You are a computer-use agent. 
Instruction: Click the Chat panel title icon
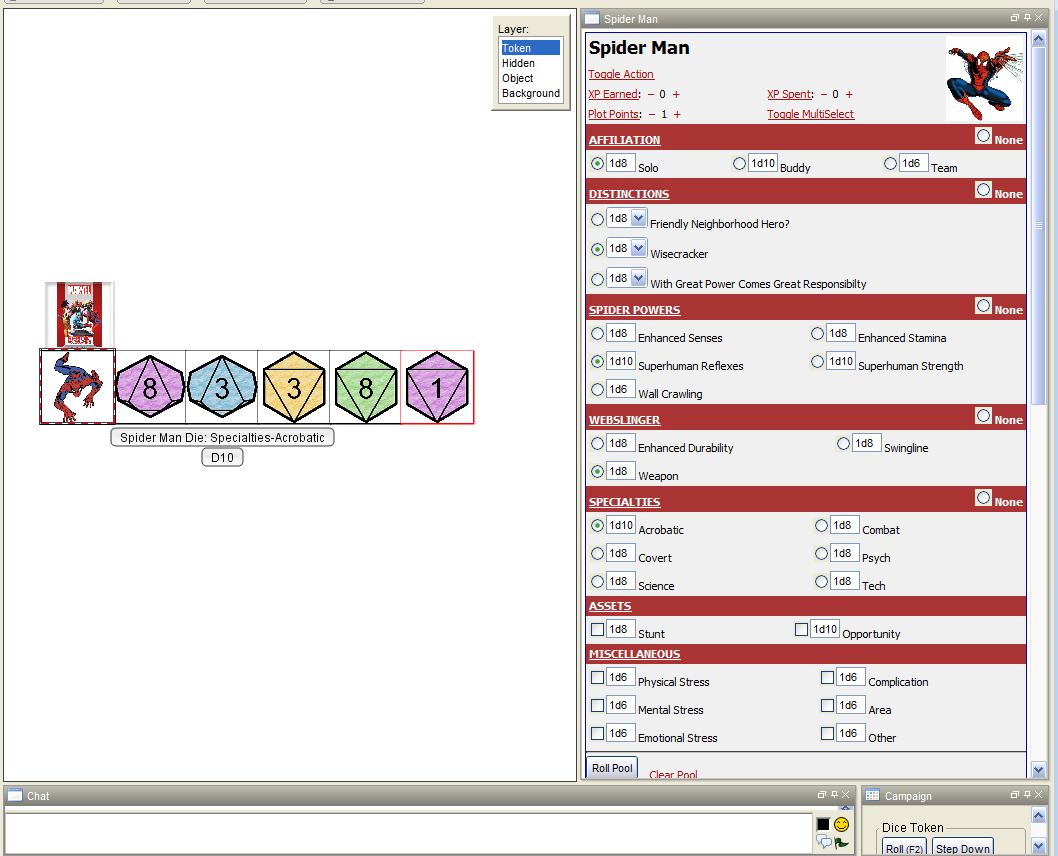(x=15, y=795)
